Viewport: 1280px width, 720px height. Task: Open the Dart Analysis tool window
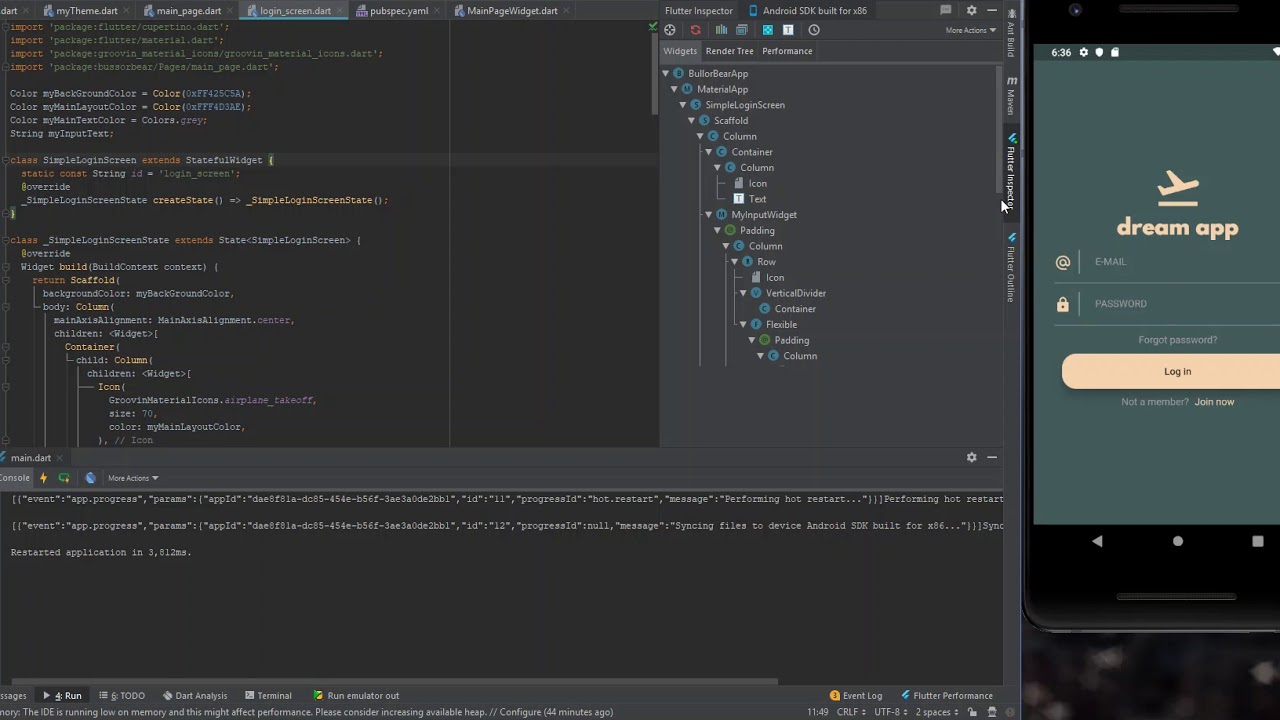click(x=195, y=696)
